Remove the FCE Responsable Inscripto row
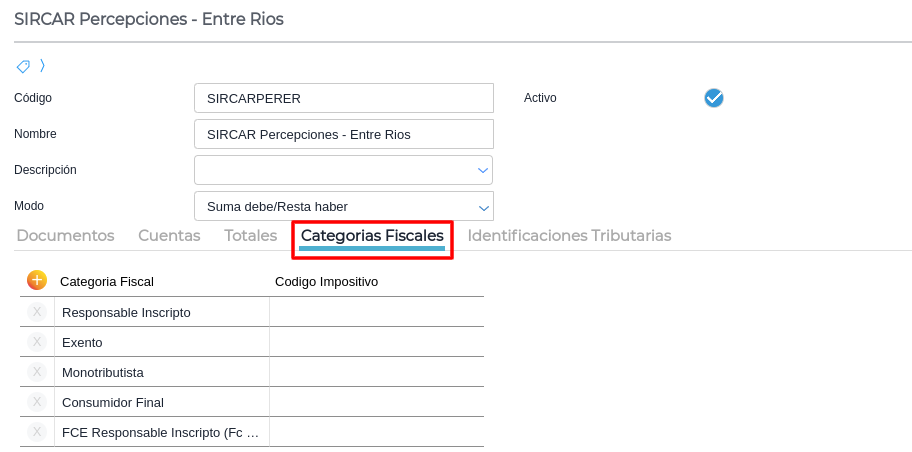The width and height of the screenshot is (912, 452). [x=37, y=432]
